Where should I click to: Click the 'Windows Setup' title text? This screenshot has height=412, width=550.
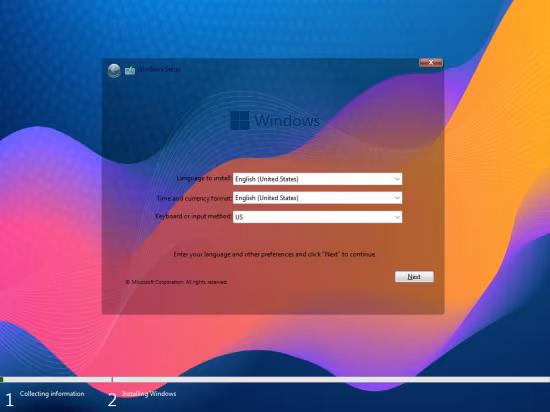tap(159, 69)
